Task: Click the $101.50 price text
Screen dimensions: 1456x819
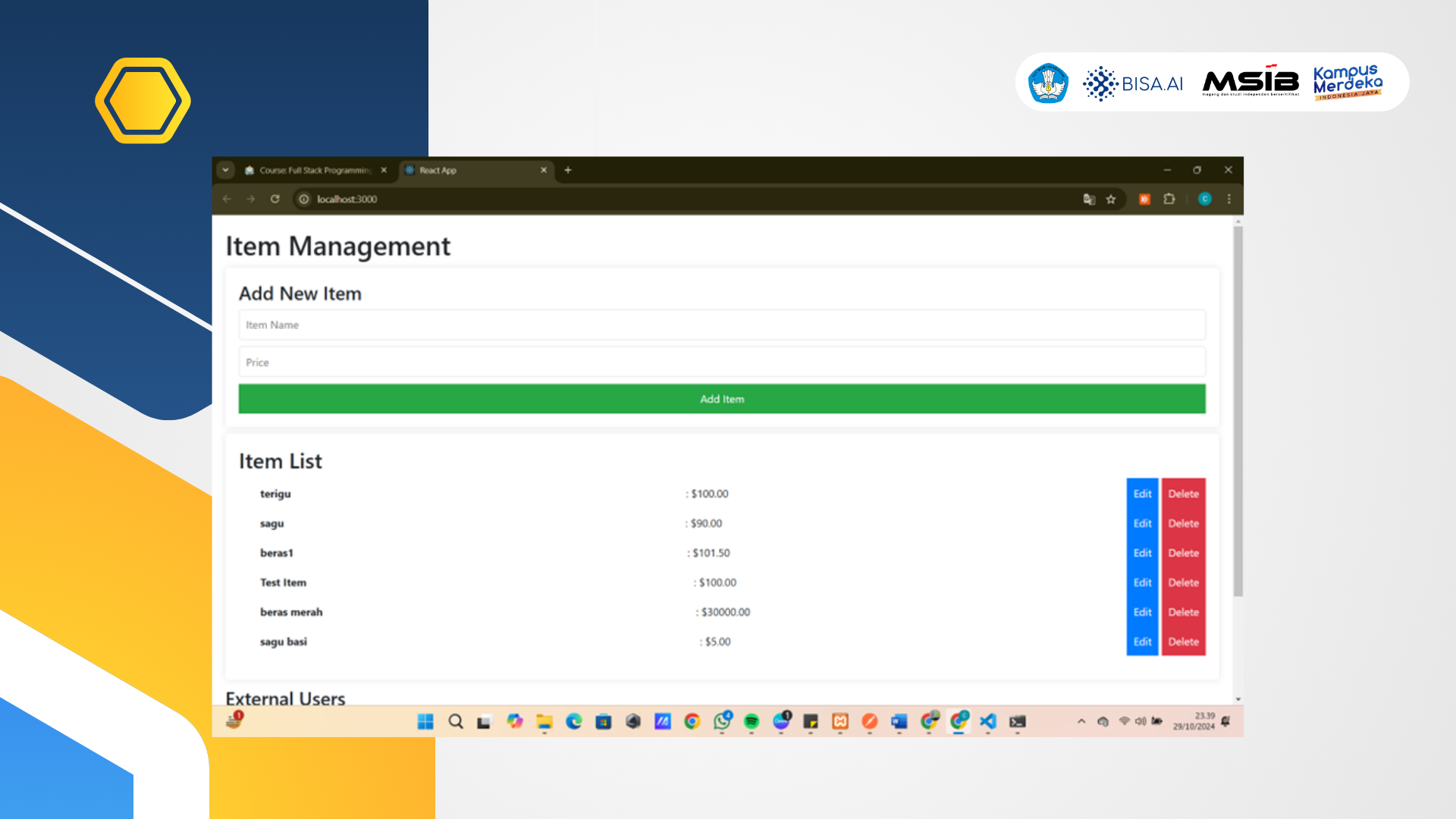Action: click(x=711, y=553)
